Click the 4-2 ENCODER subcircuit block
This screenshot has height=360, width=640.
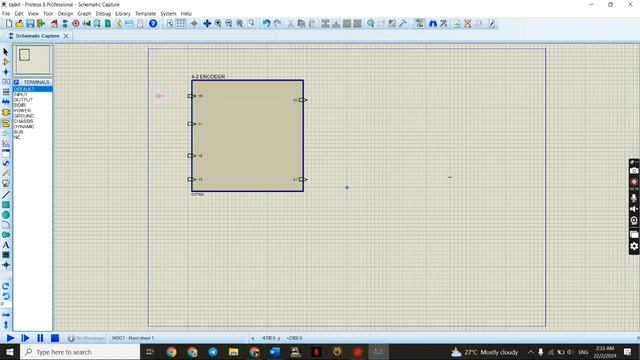247,136
